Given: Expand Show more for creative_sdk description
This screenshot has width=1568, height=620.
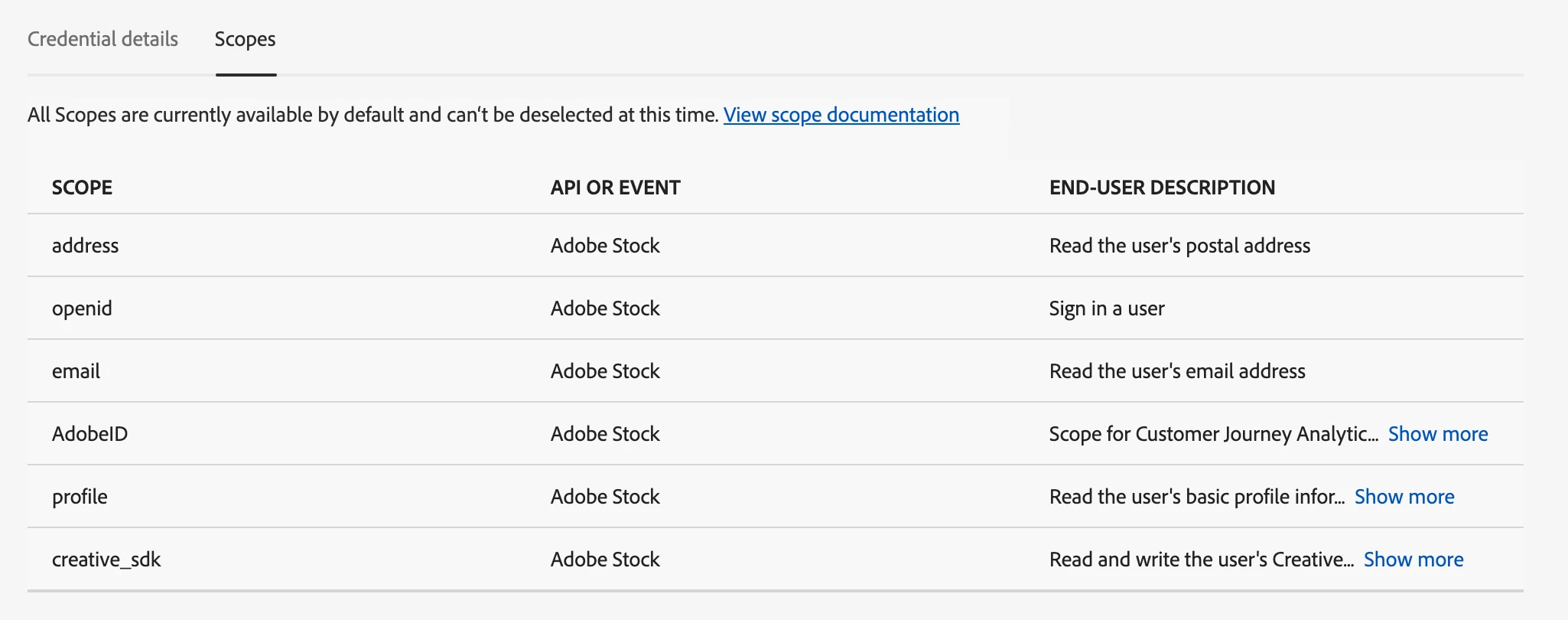Looking at the screenshot, I should [x=1413, y=560].
